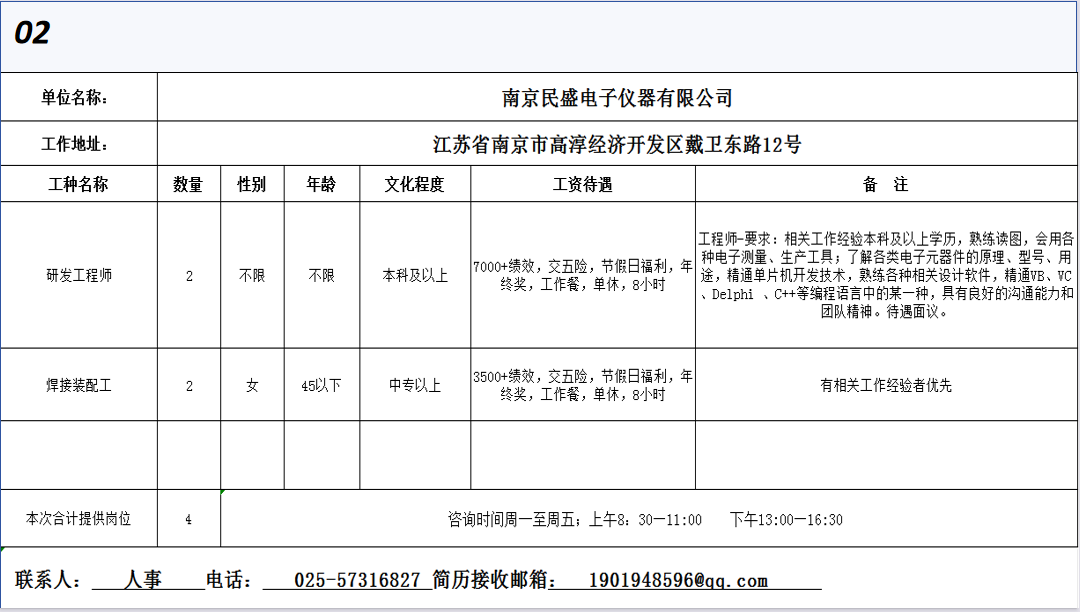Select the 文化程度 column header cell
Viewport: 1080px width, 612px height.
click(x=415, y=185)
